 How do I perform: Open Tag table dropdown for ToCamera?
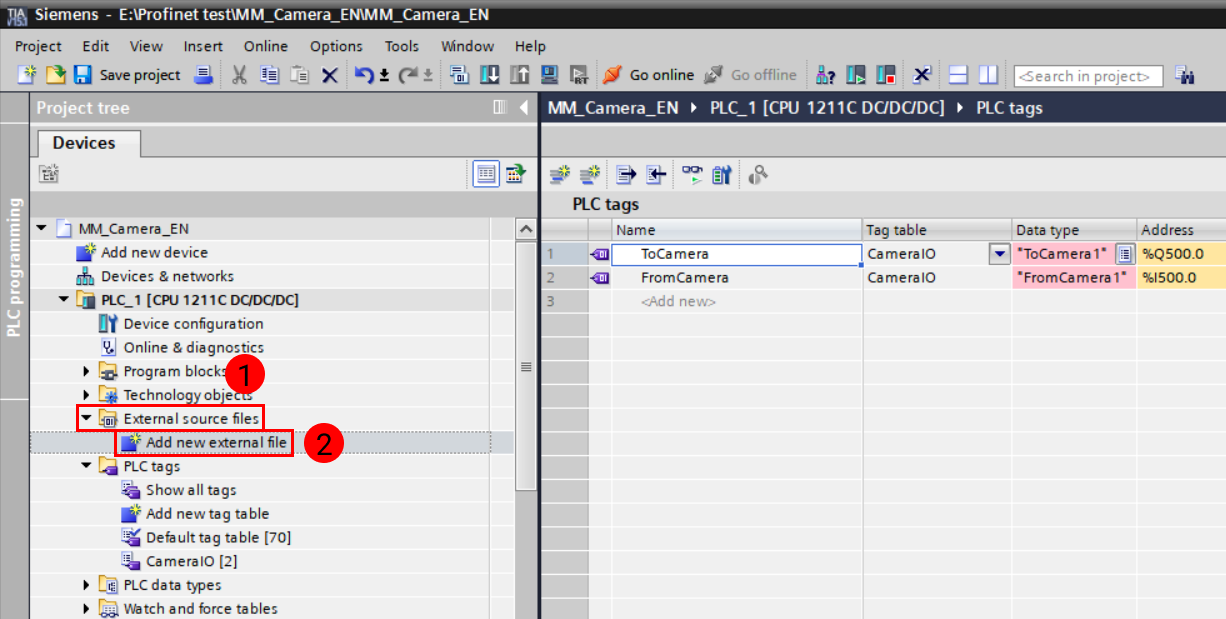(999, 254)
